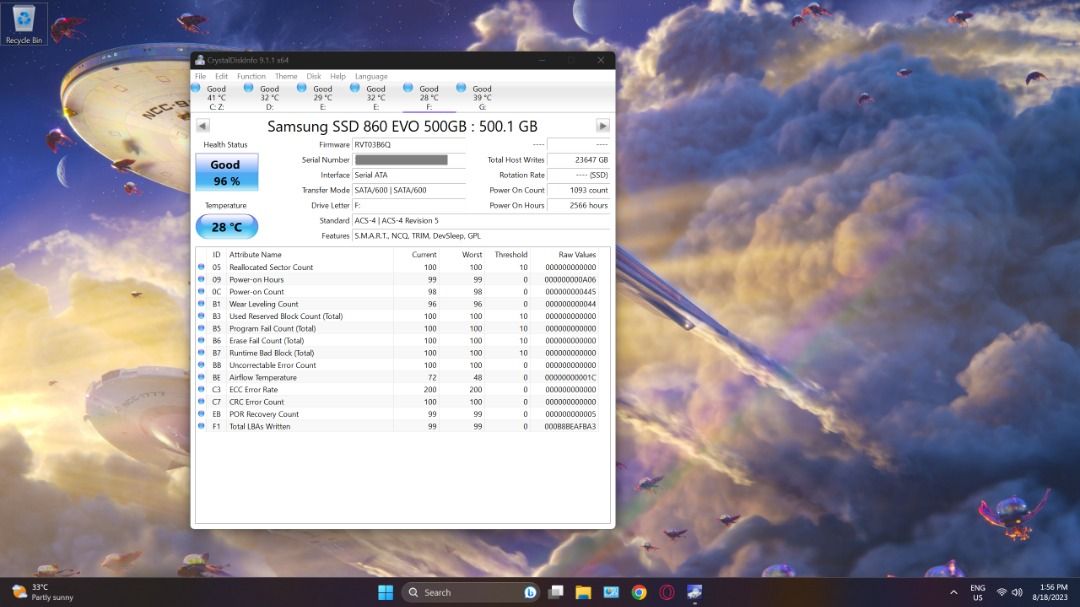Click status icon for Power-on Hours
The height and width of the screenshot is (607, 1080).
(201, 279)
